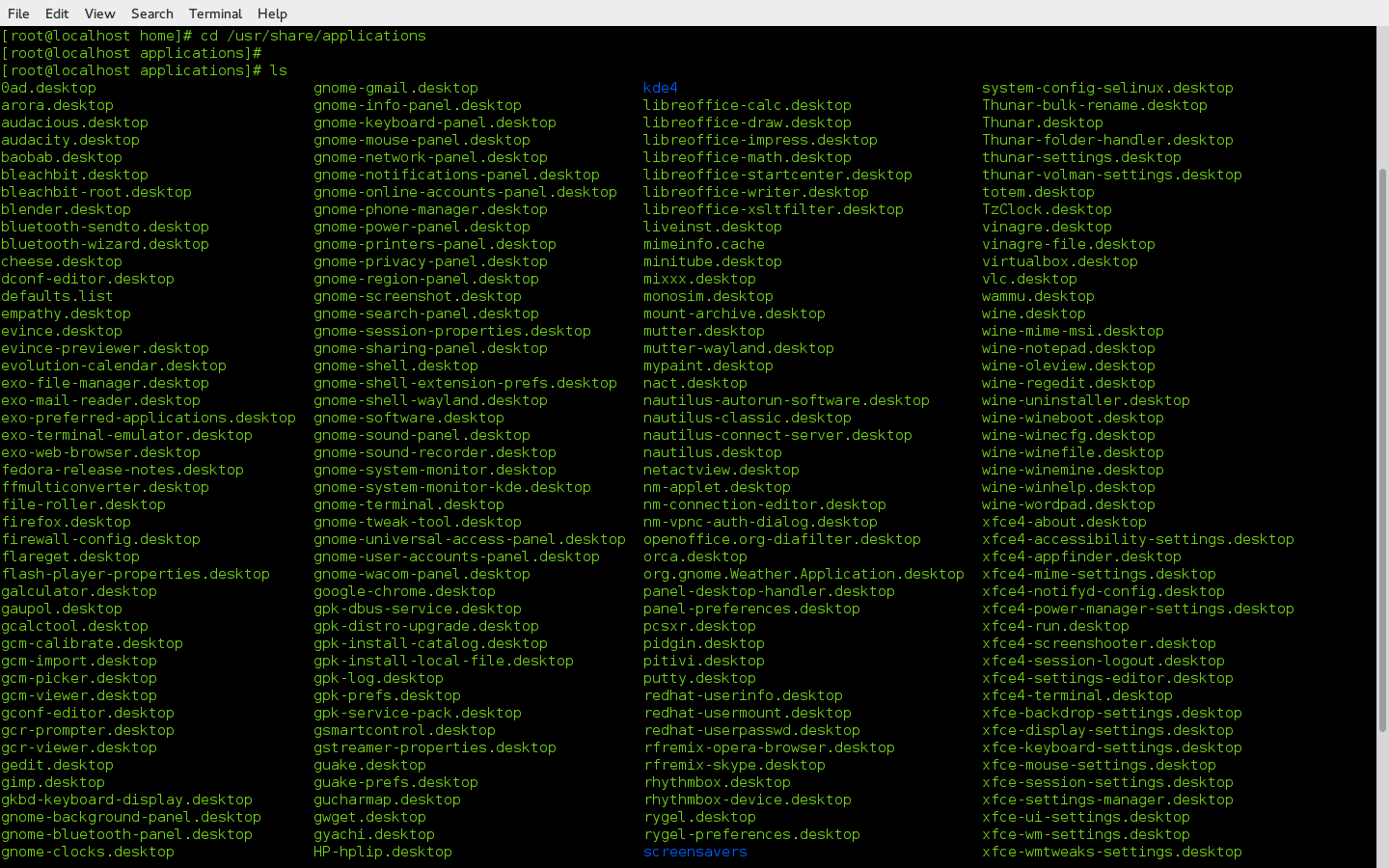Open the Search menu
The width and height of the screenshot is (1389, 868).
coord(151,14)
